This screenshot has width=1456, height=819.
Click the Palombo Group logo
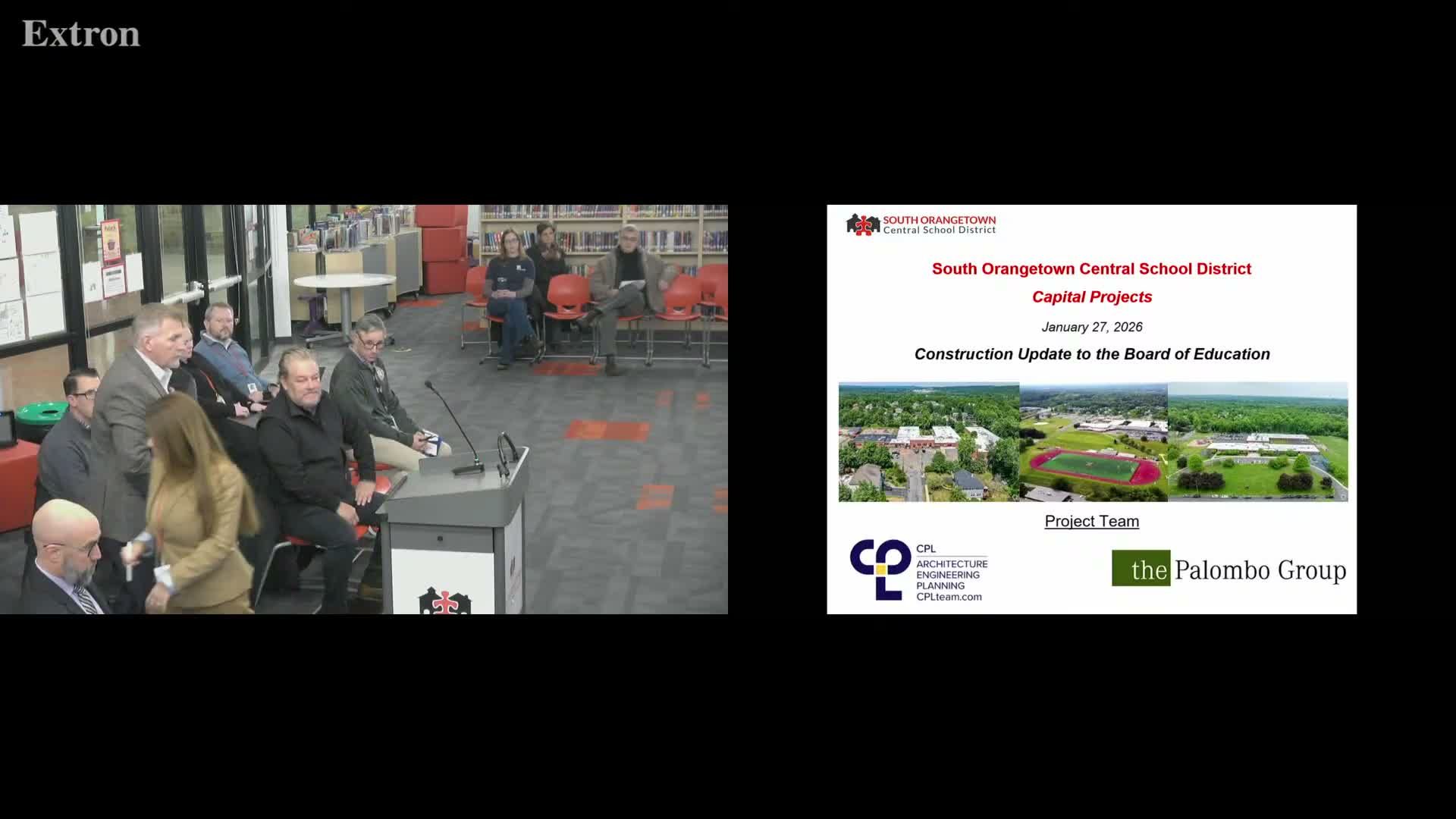pos(1228,569)
